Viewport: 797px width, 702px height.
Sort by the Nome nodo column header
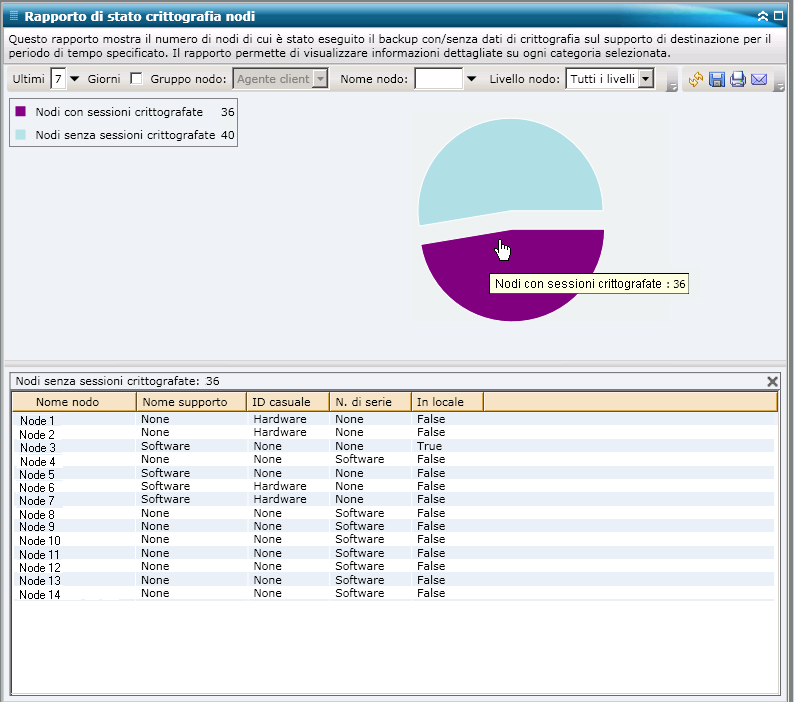pyautogui.click(x=73, y=402)
